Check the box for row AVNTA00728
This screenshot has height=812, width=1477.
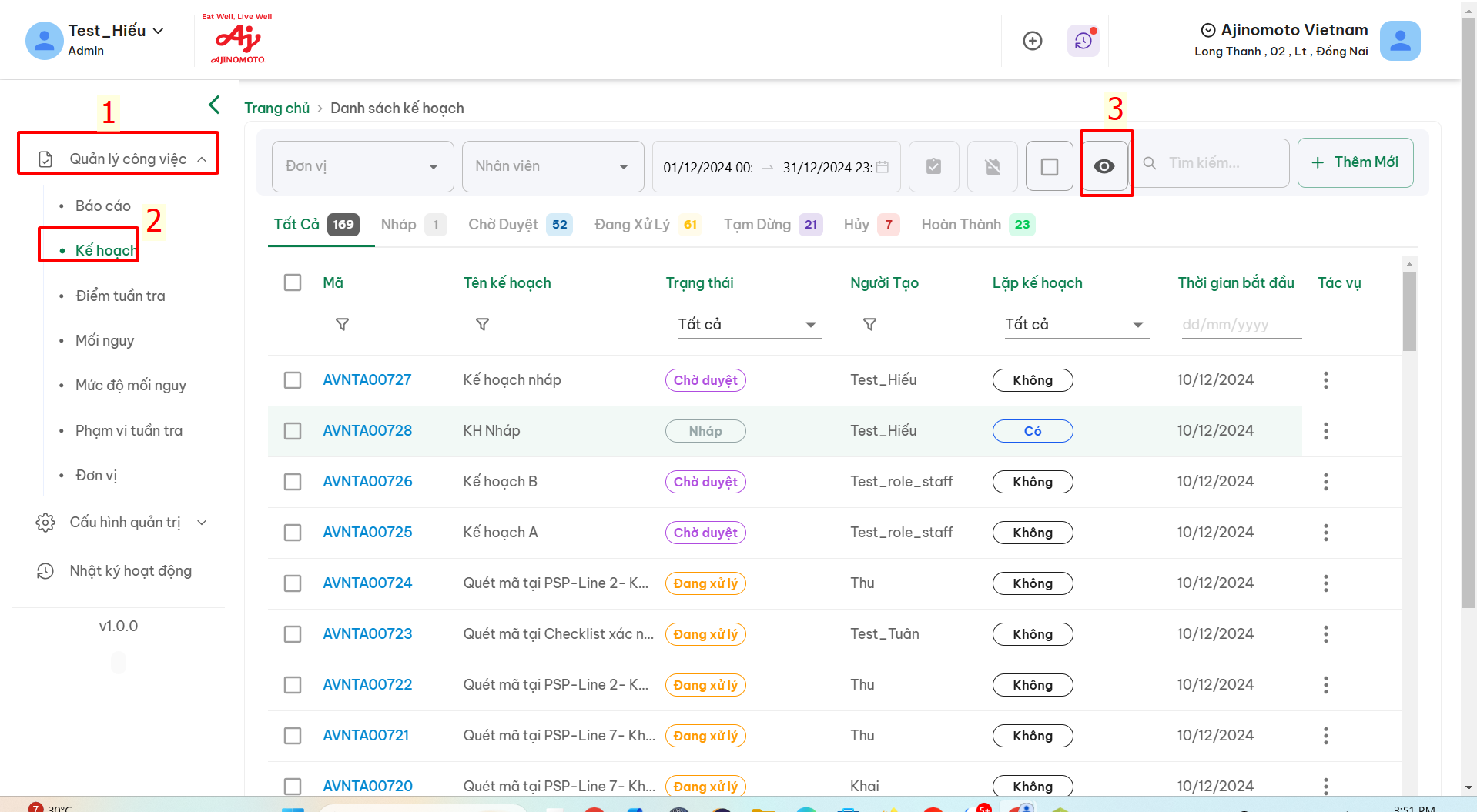293,431
